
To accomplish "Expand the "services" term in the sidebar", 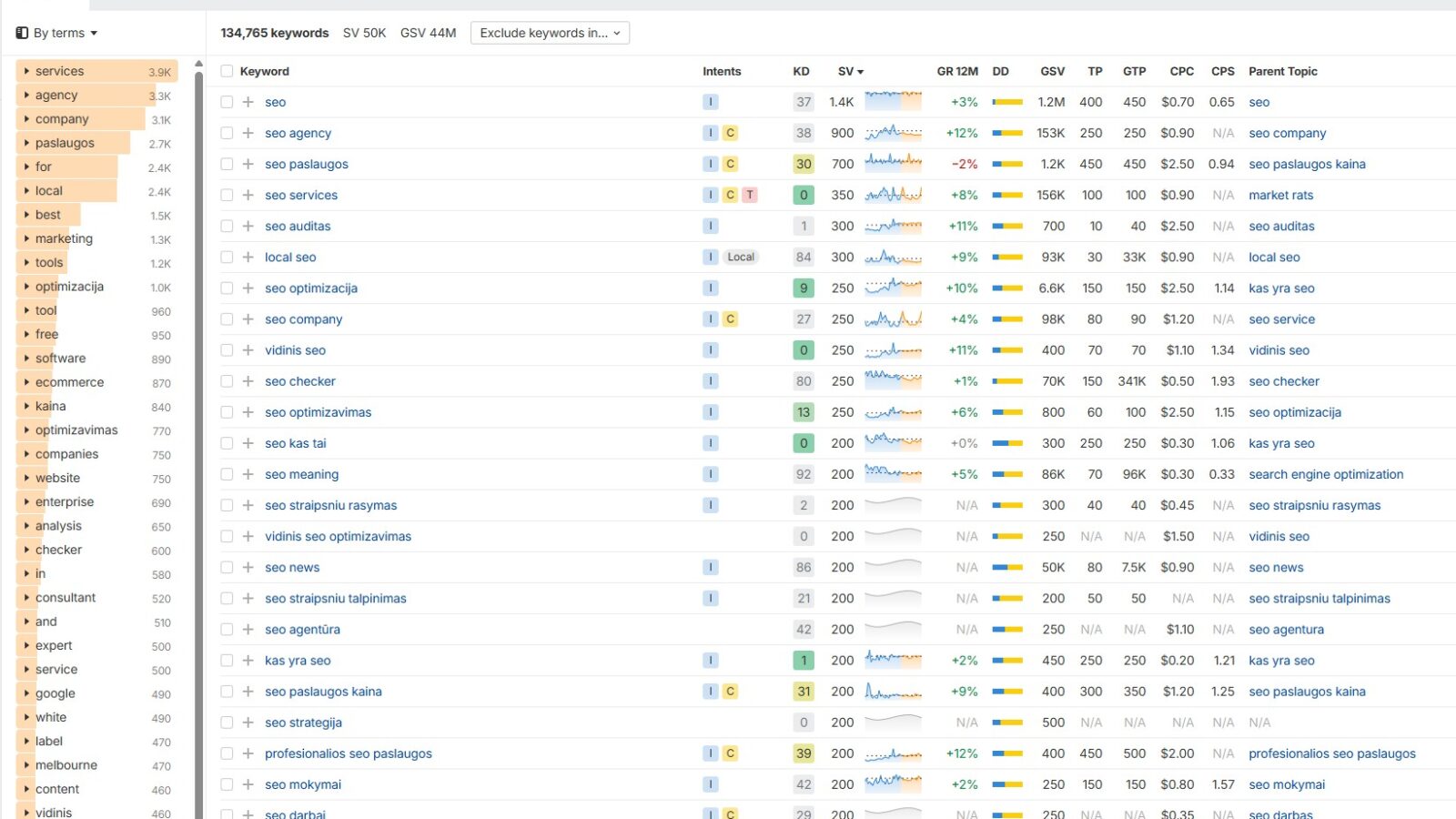I will (x=25, y=70).
